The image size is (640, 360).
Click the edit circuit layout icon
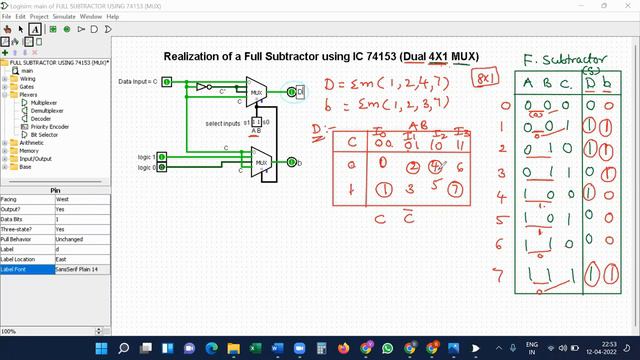click(x=29, y=42)
